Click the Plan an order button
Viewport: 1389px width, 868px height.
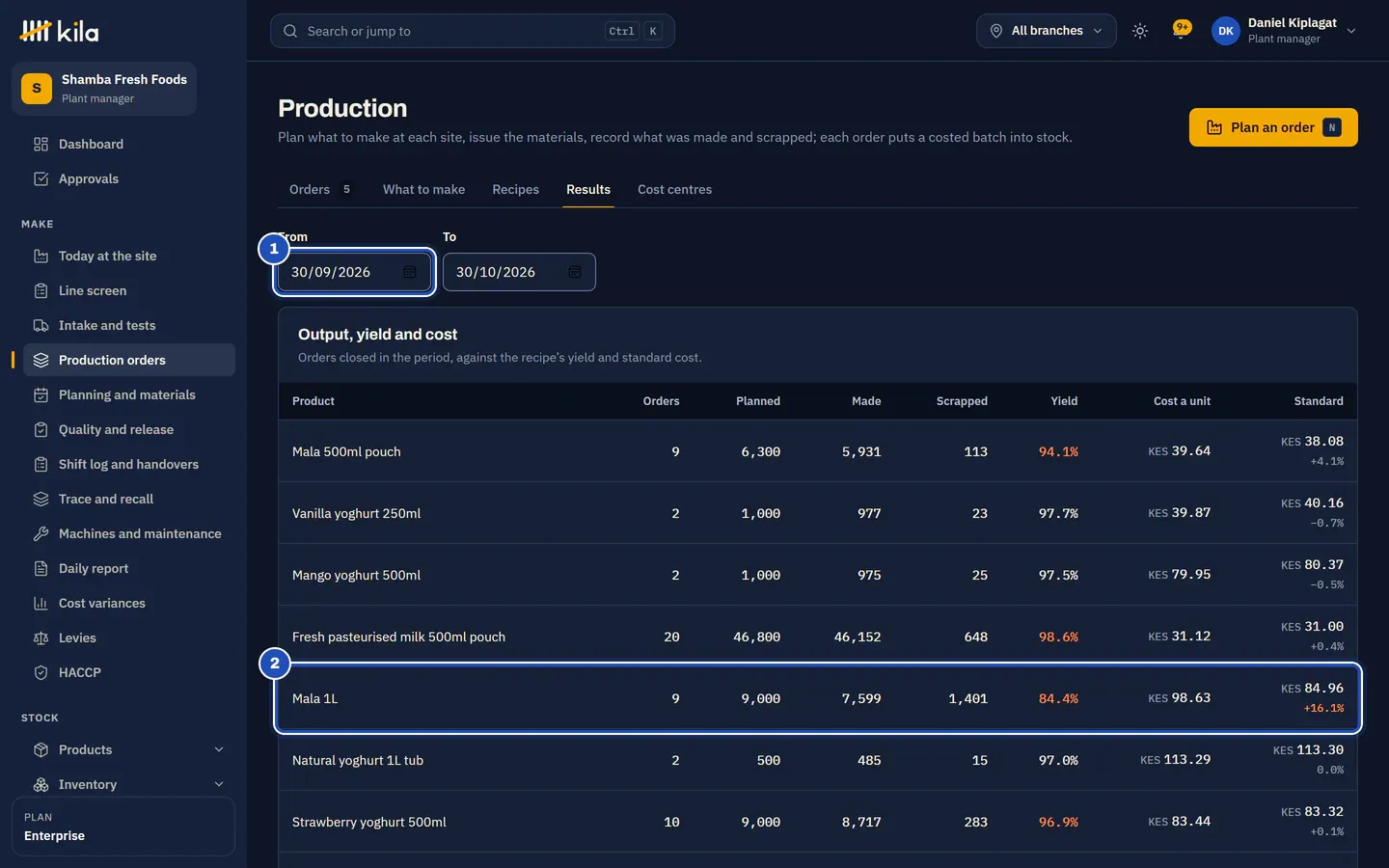1273,127
